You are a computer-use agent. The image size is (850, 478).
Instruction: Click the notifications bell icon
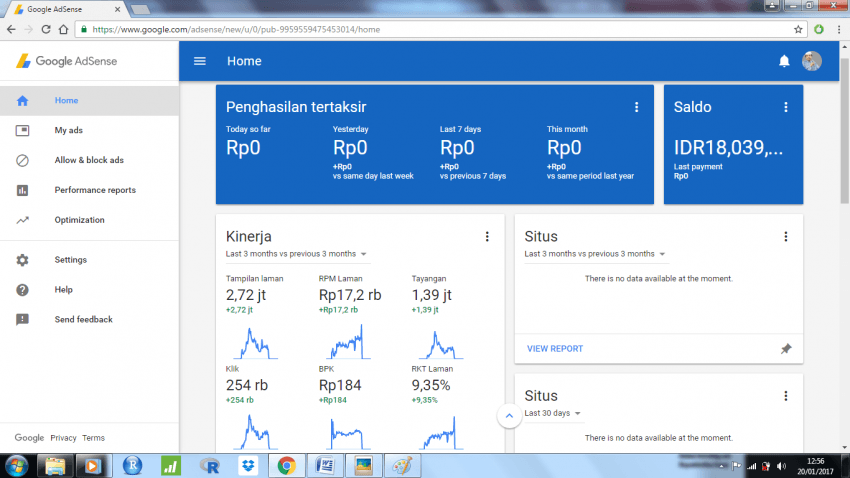pyautogui.click(x=784, y=61)
